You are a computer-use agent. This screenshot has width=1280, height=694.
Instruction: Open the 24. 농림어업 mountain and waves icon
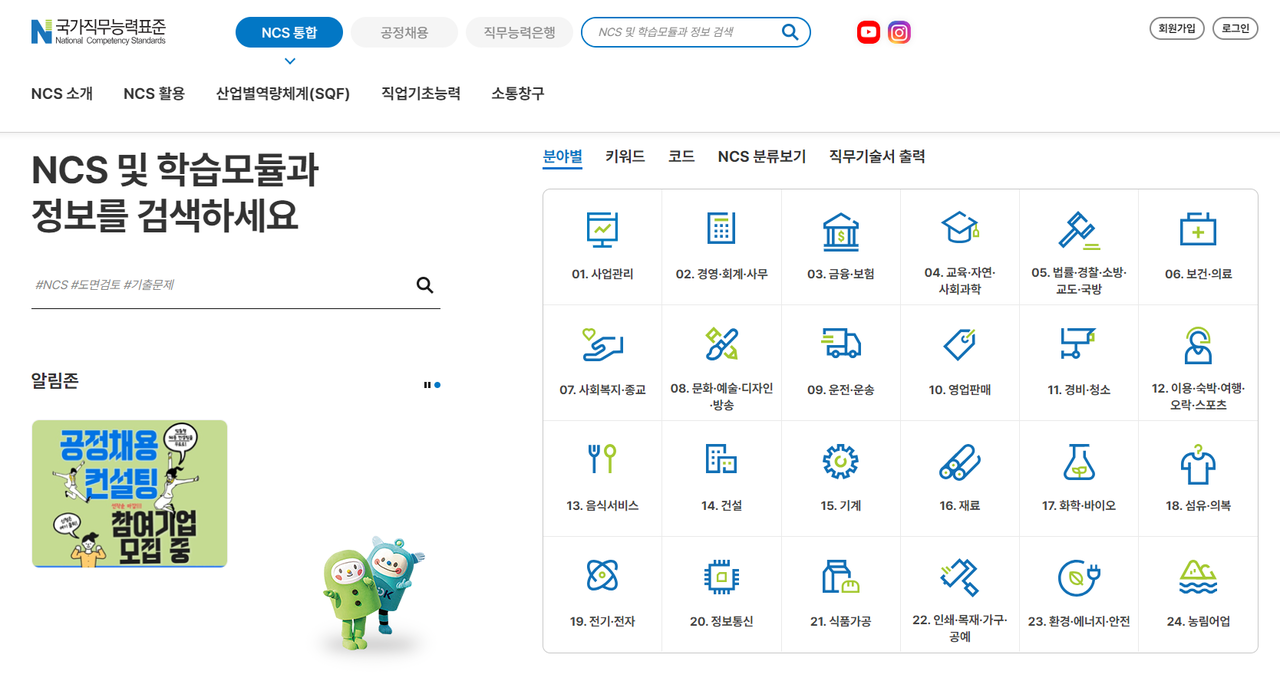pos(1198,577)
